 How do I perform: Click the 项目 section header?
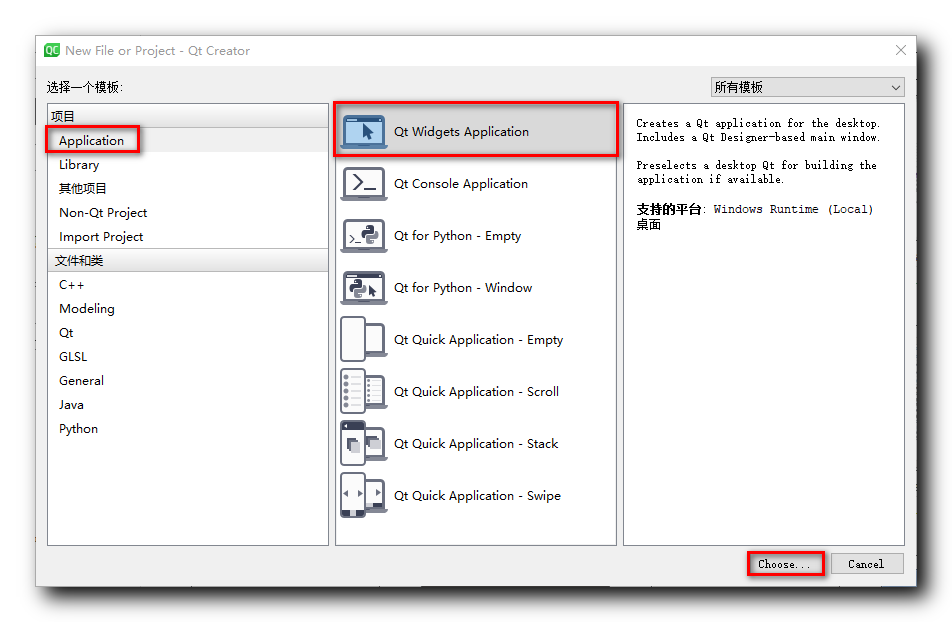coord(188,116)
